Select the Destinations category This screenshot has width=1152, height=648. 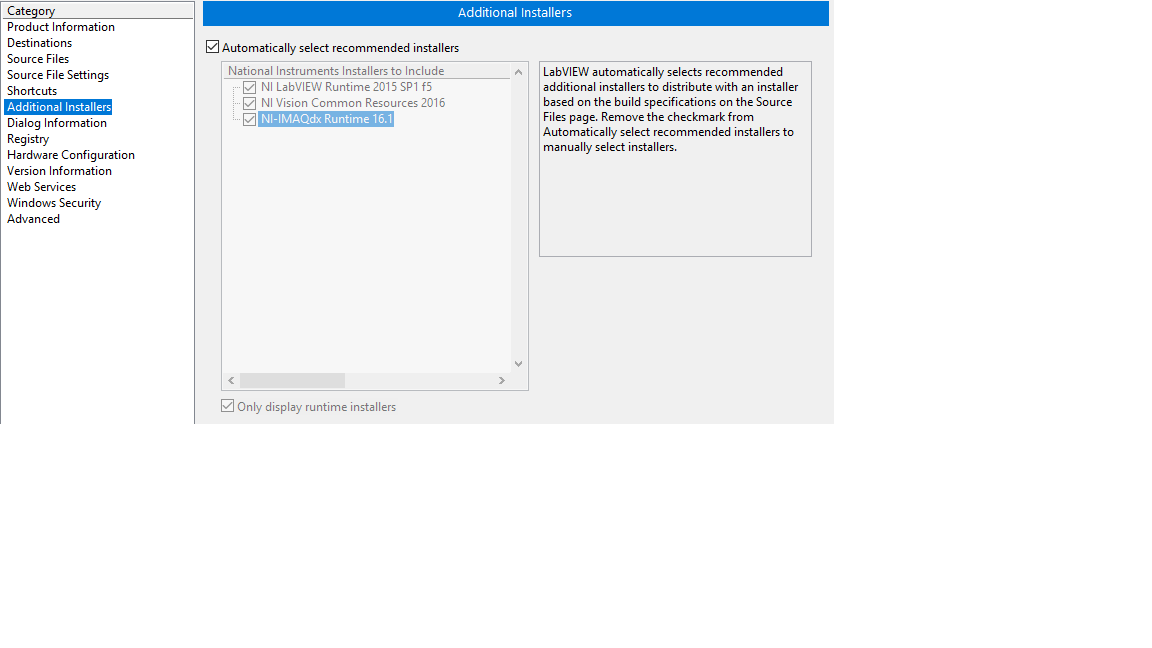(x=40, y=43)
